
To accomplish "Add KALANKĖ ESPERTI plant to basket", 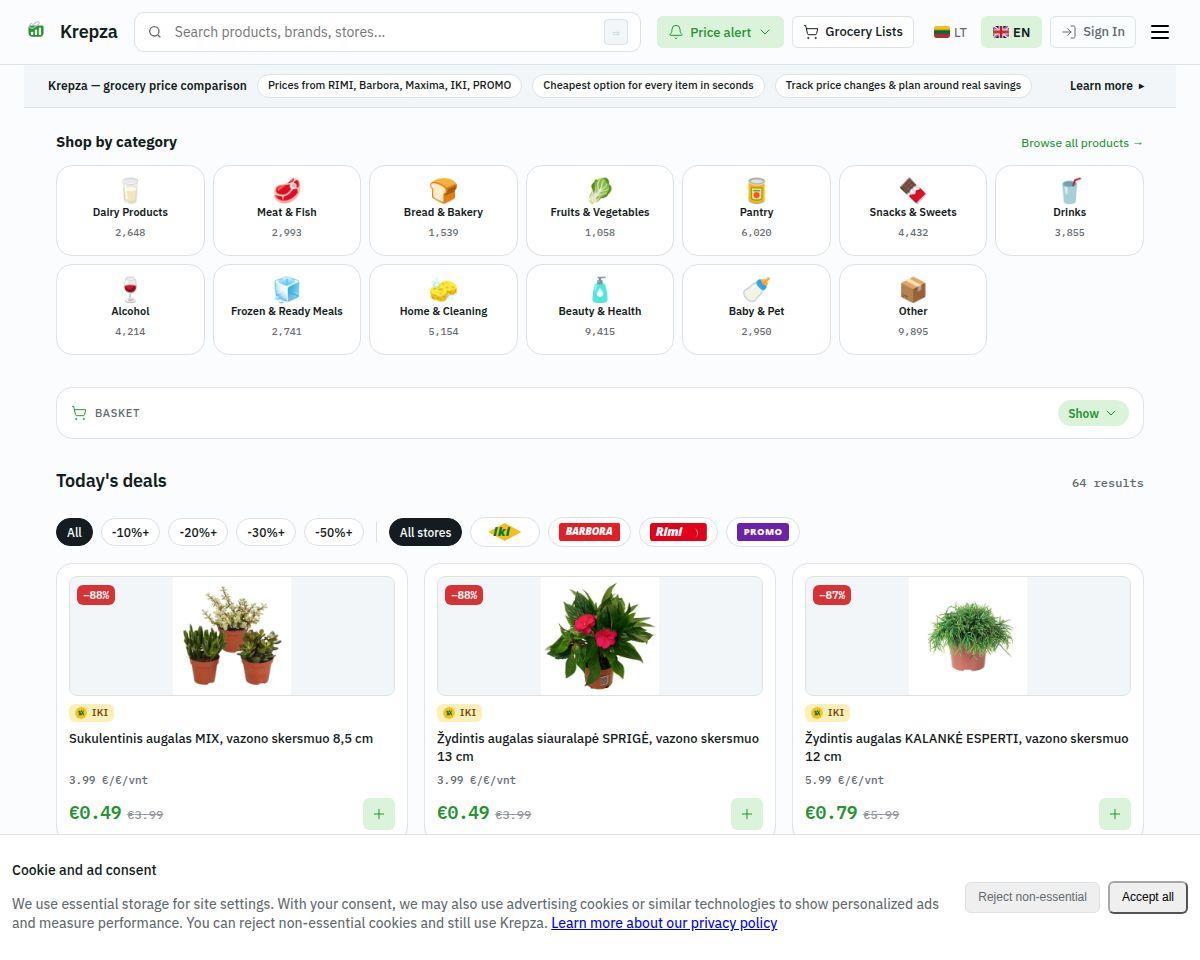I will [1115, 814].
